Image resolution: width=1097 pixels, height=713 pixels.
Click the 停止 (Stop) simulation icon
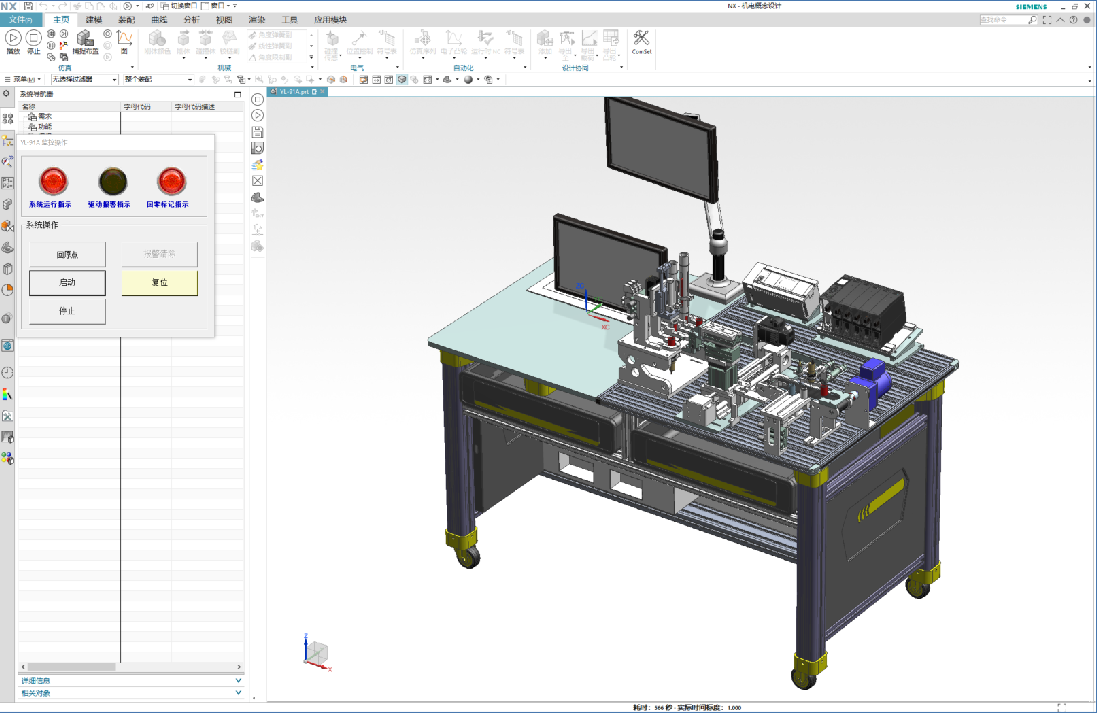(34, 38)
